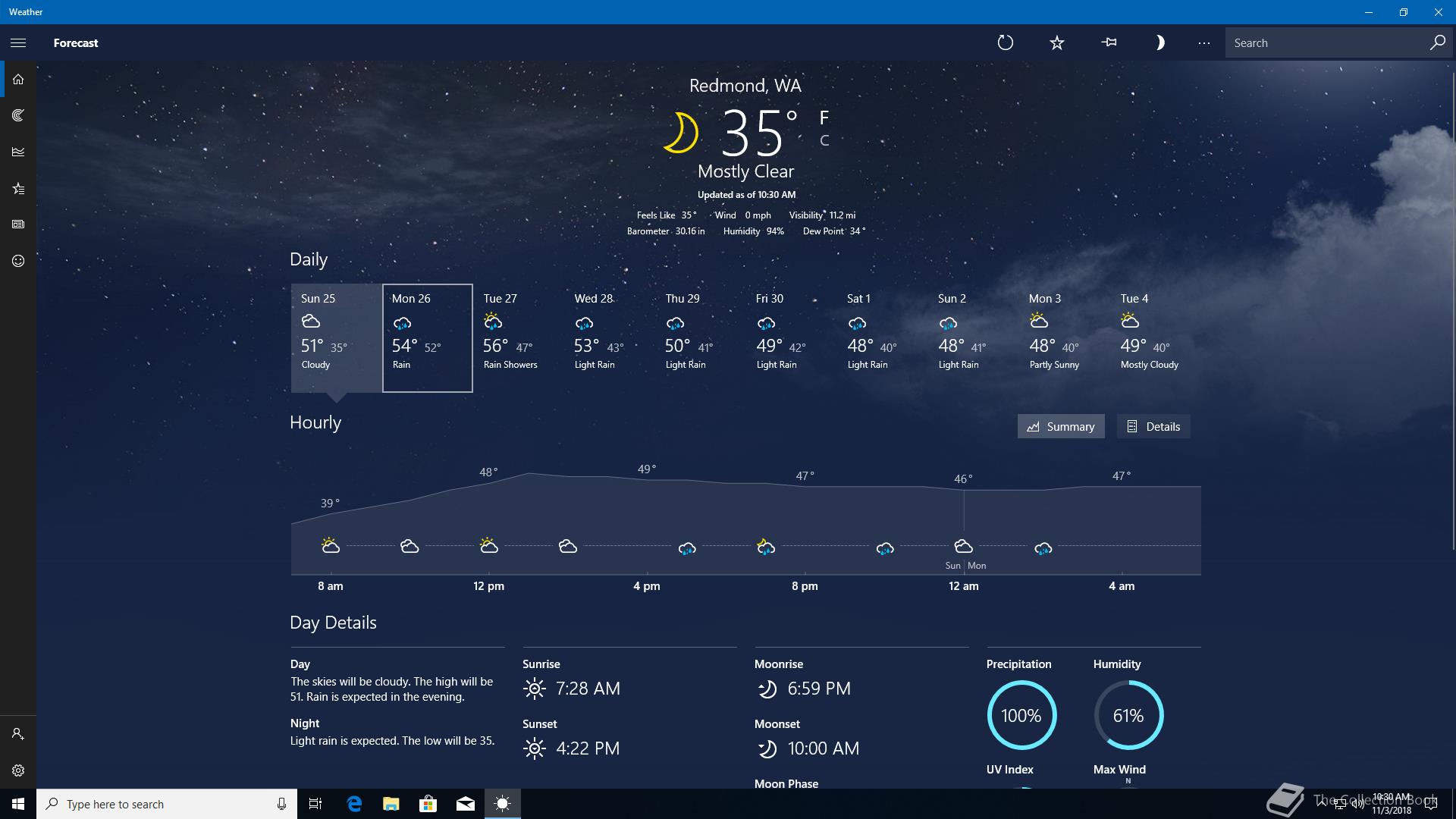Click the Sunrise 7:28 AM time
The image size is (1456, 819).
588,689
